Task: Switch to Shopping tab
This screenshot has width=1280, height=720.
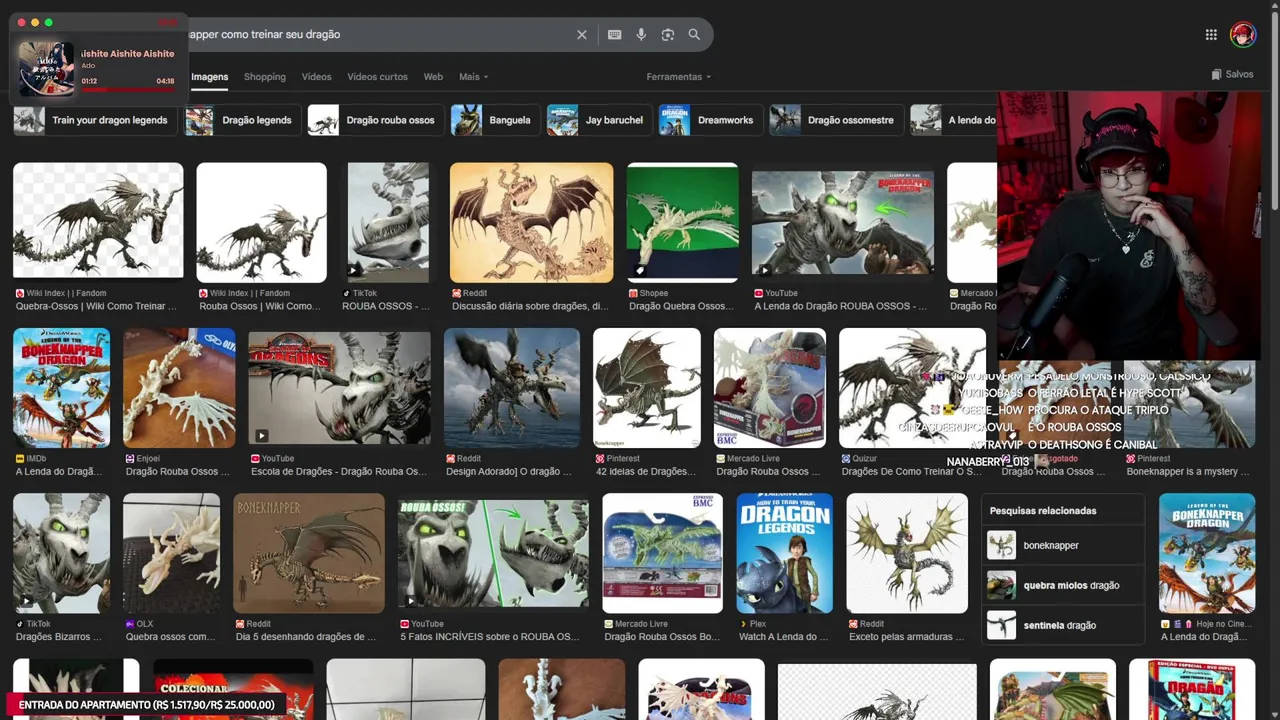Action: [x=265, y=77]
